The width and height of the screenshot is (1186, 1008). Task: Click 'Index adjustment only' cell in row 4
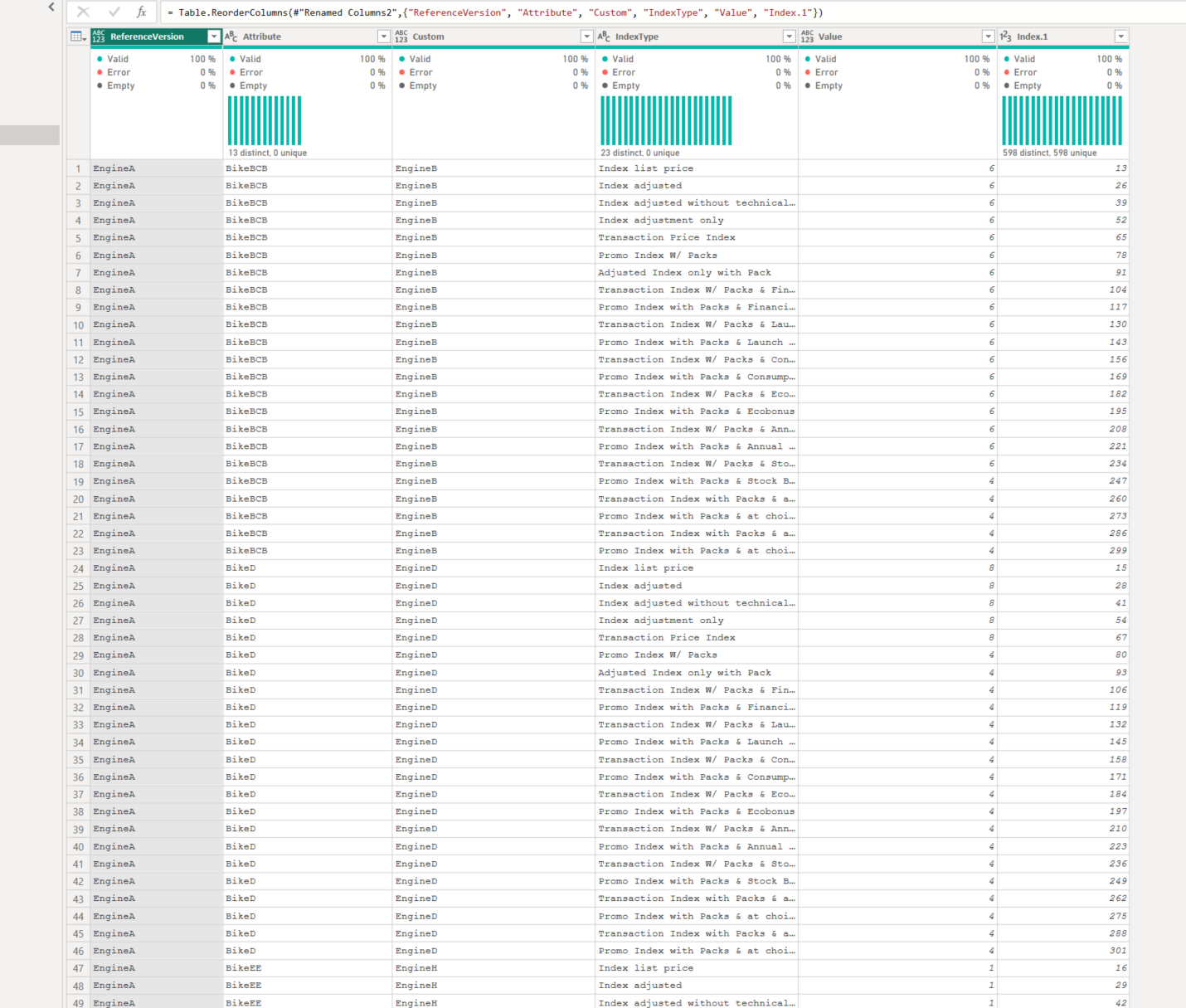(697, 220)
